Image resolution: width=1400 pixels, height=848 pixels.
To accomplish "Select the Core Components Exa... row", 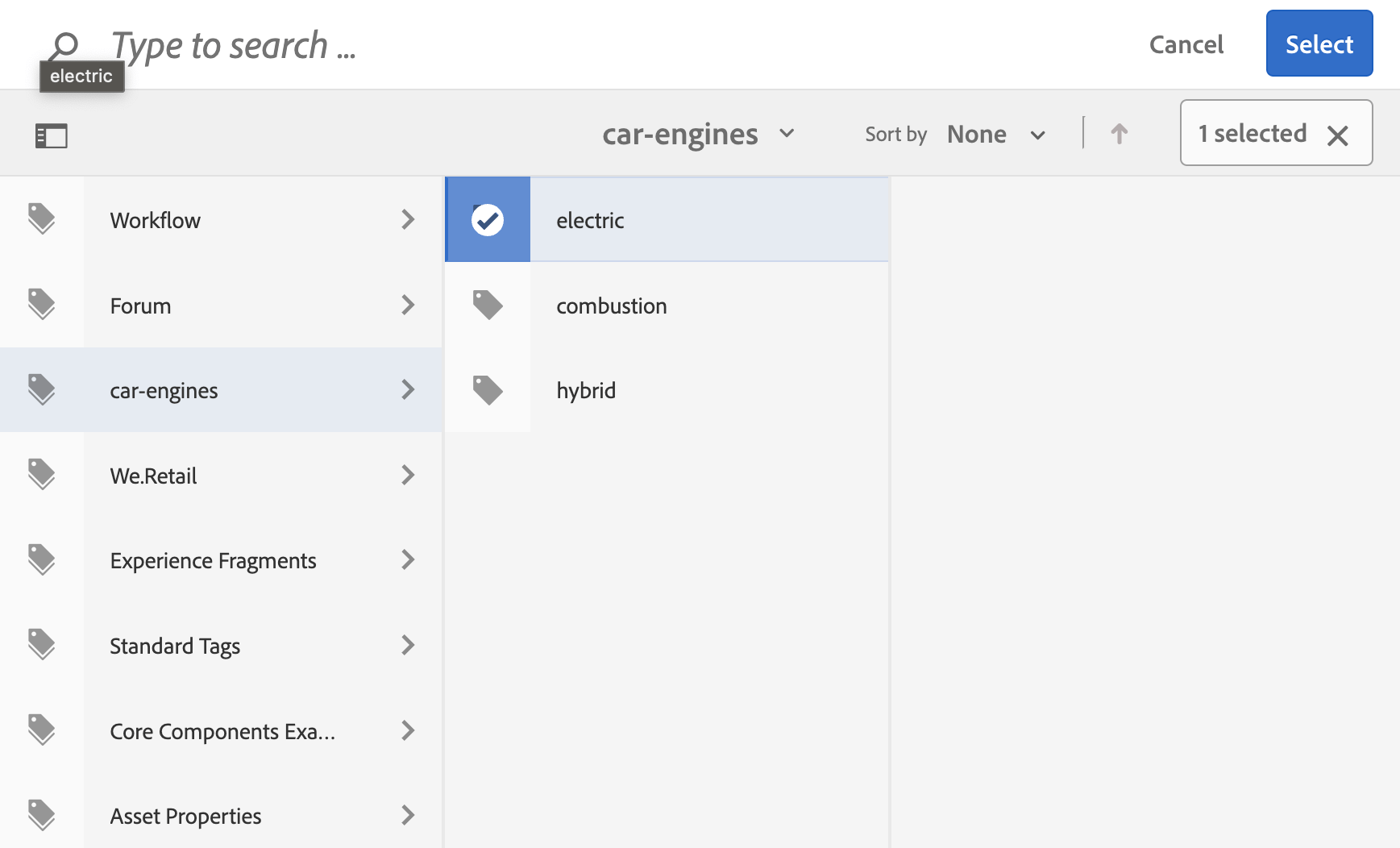I will (221, 731).
